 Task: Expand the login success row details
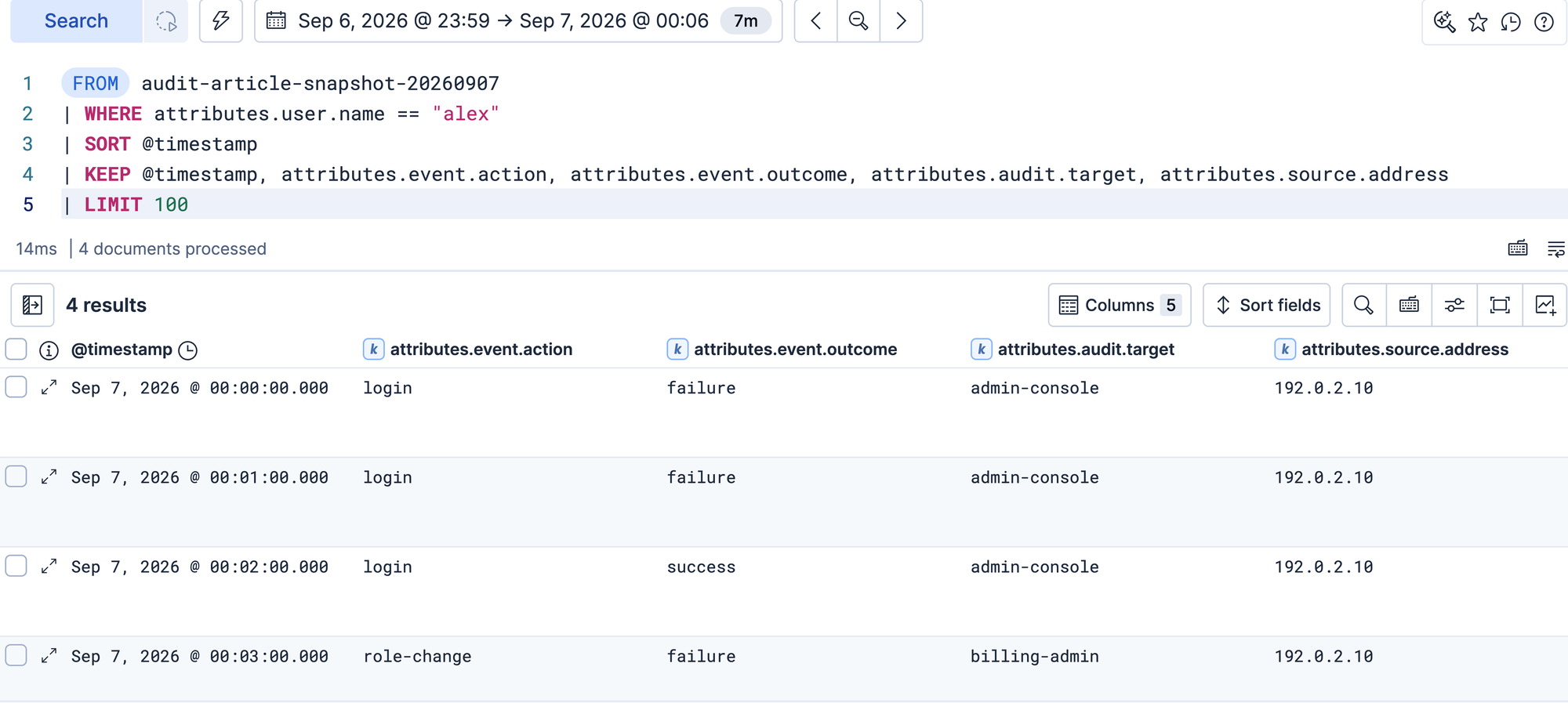tap(49, 566)
